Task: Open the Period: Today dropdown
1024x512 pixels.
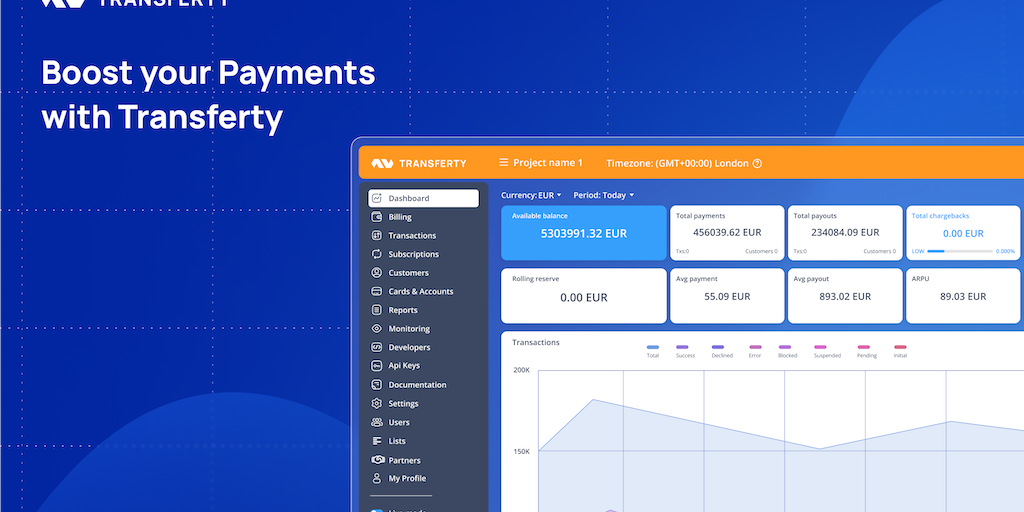Action: pos(603,195)
